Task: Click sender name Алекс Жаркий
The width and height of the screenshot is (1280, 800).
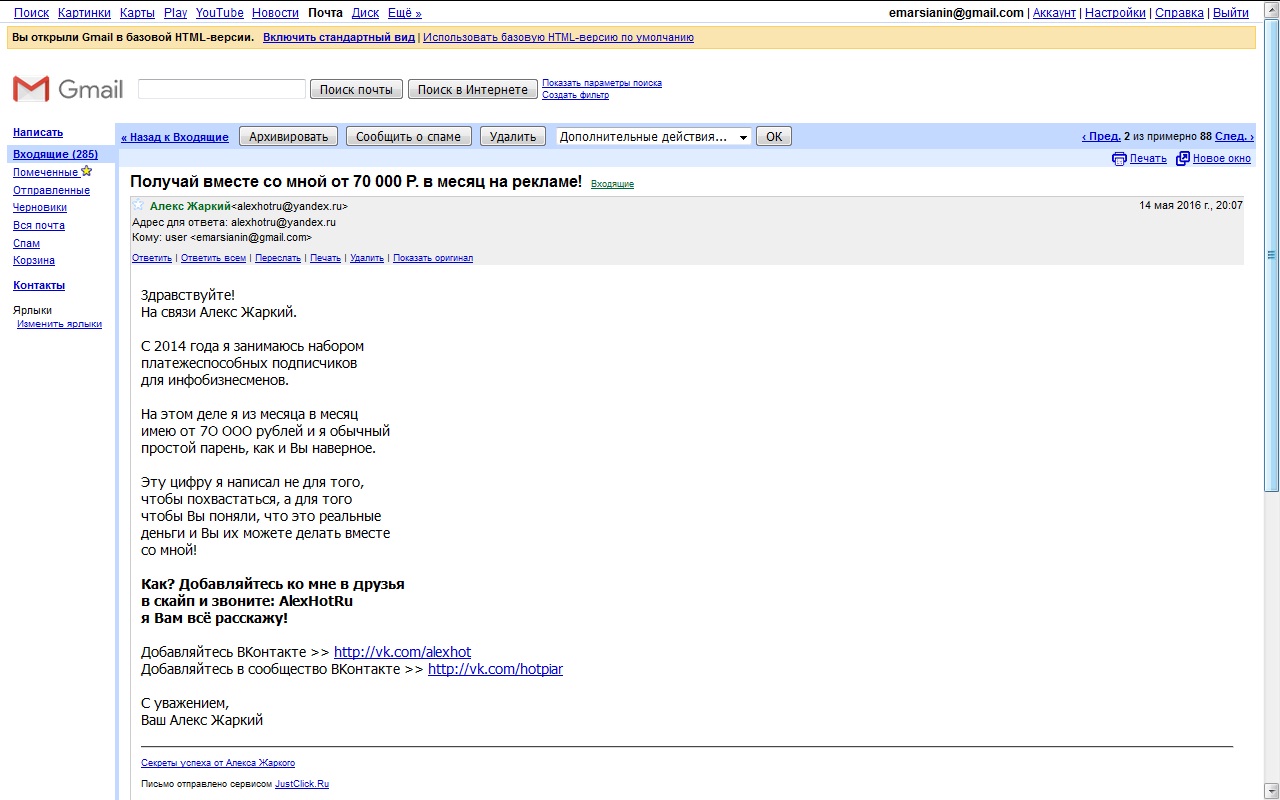Action: (x=190, y=206)
